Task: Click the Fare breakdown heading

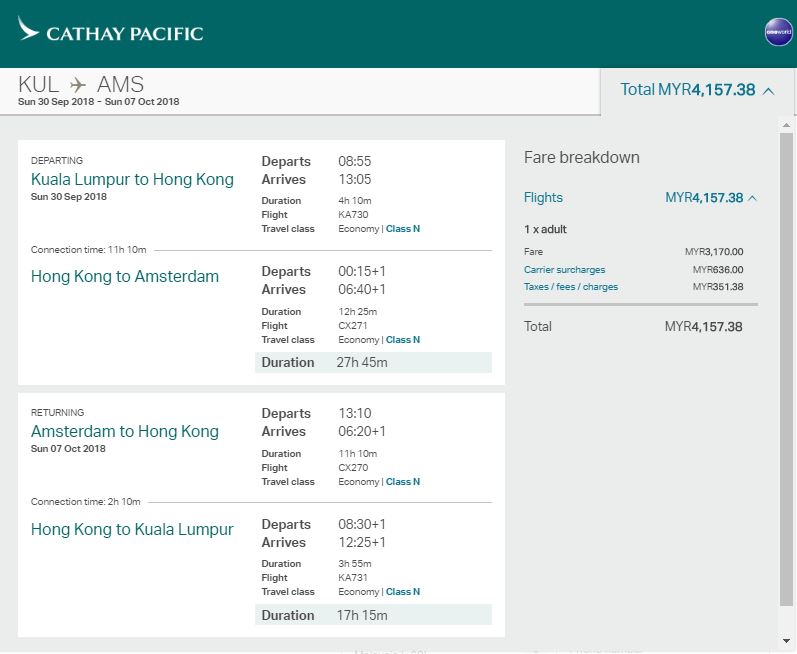Action: [581, 158]
